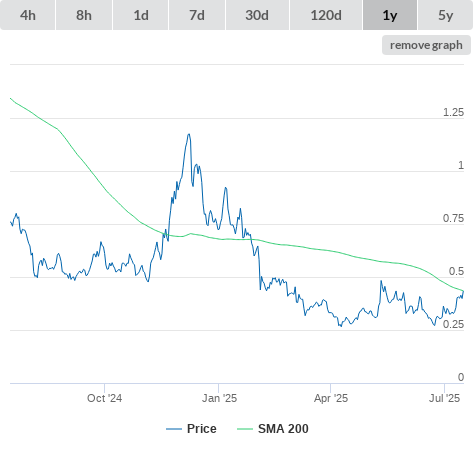The height and width of the screenshot is (455, 474).
Task: Click the Jan '25 axis label
Action: point(219,398)
